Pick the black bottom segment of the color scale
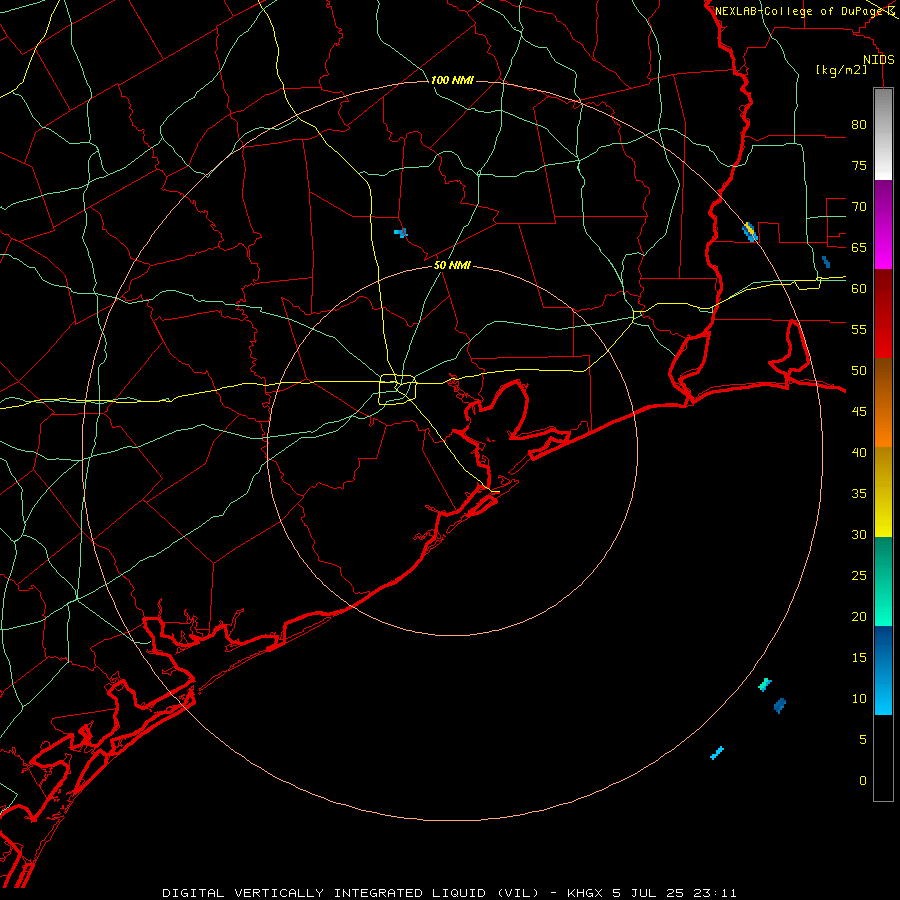Viewport: 900px width, 900px height. (883, 758)
